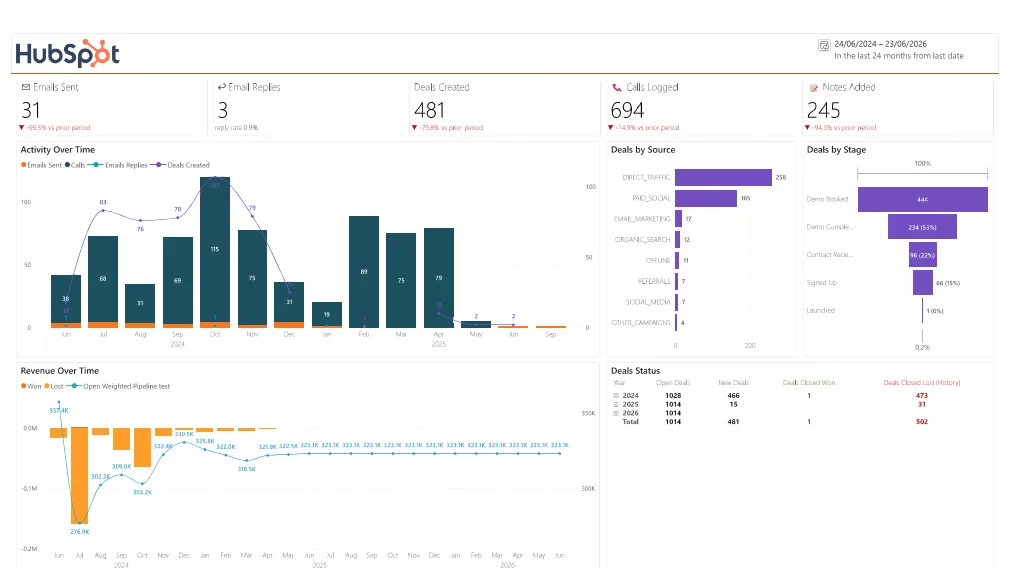Toggle Deals Created legend item
The width and height of the screenshot is (1011, 568).
(x=181, y=165)
